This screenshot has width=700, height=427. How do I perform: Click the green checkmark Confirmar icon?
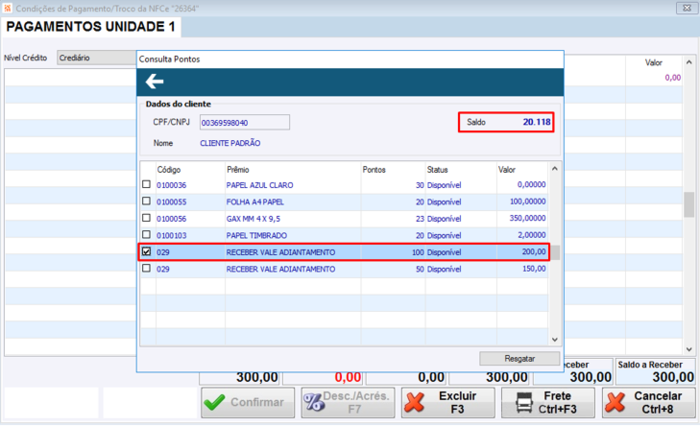pyautogui.click(x=214, y=402)
